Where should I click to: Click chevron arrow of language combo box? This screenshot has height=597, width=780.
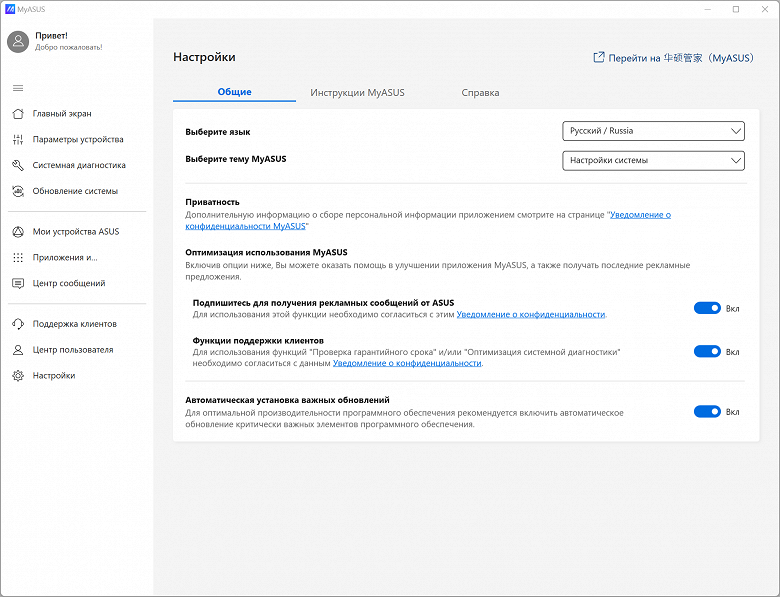click(736, 131)
